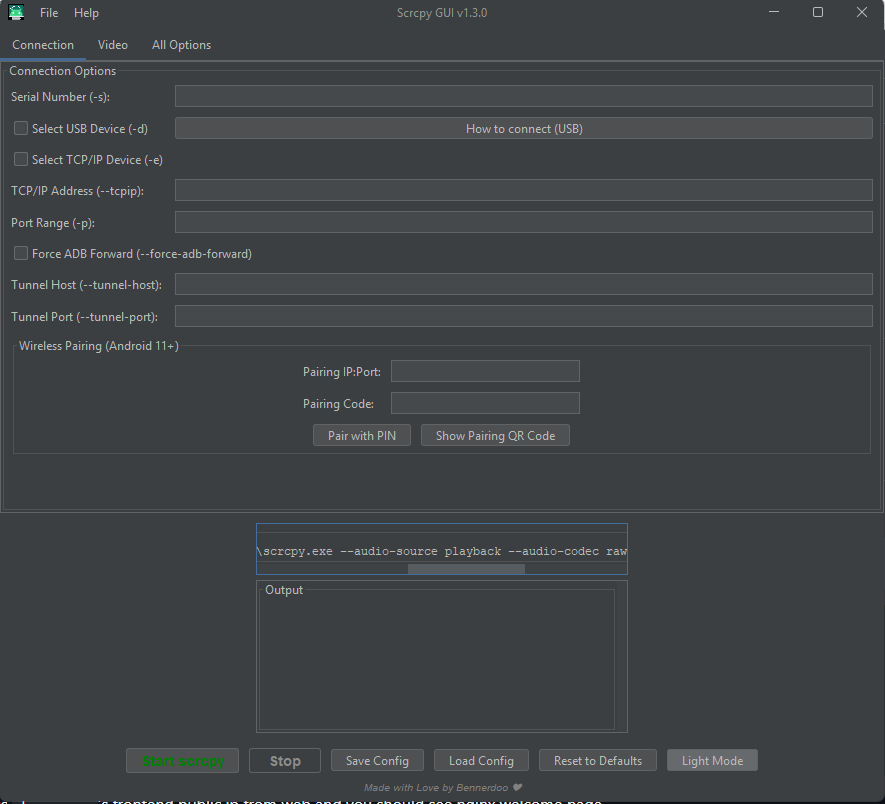Click Pair with PIN button

pyautogui.click(x=362, y=435)
